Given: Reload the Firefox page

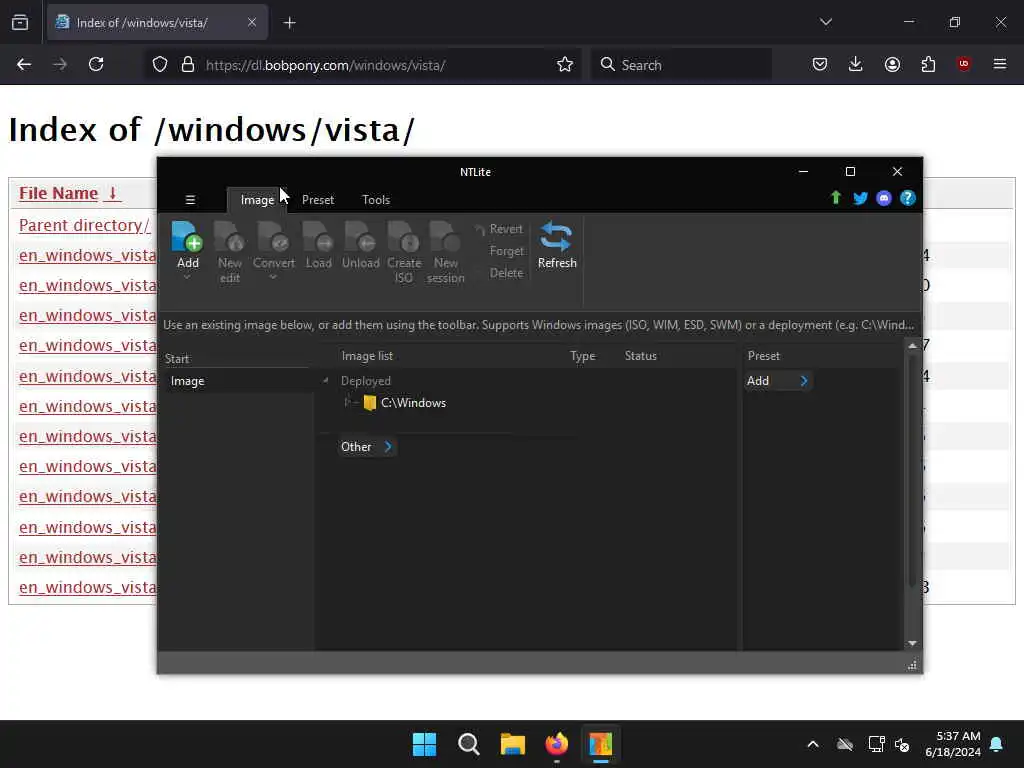Looking at the screenshot, I should click(x=96, y=64).
